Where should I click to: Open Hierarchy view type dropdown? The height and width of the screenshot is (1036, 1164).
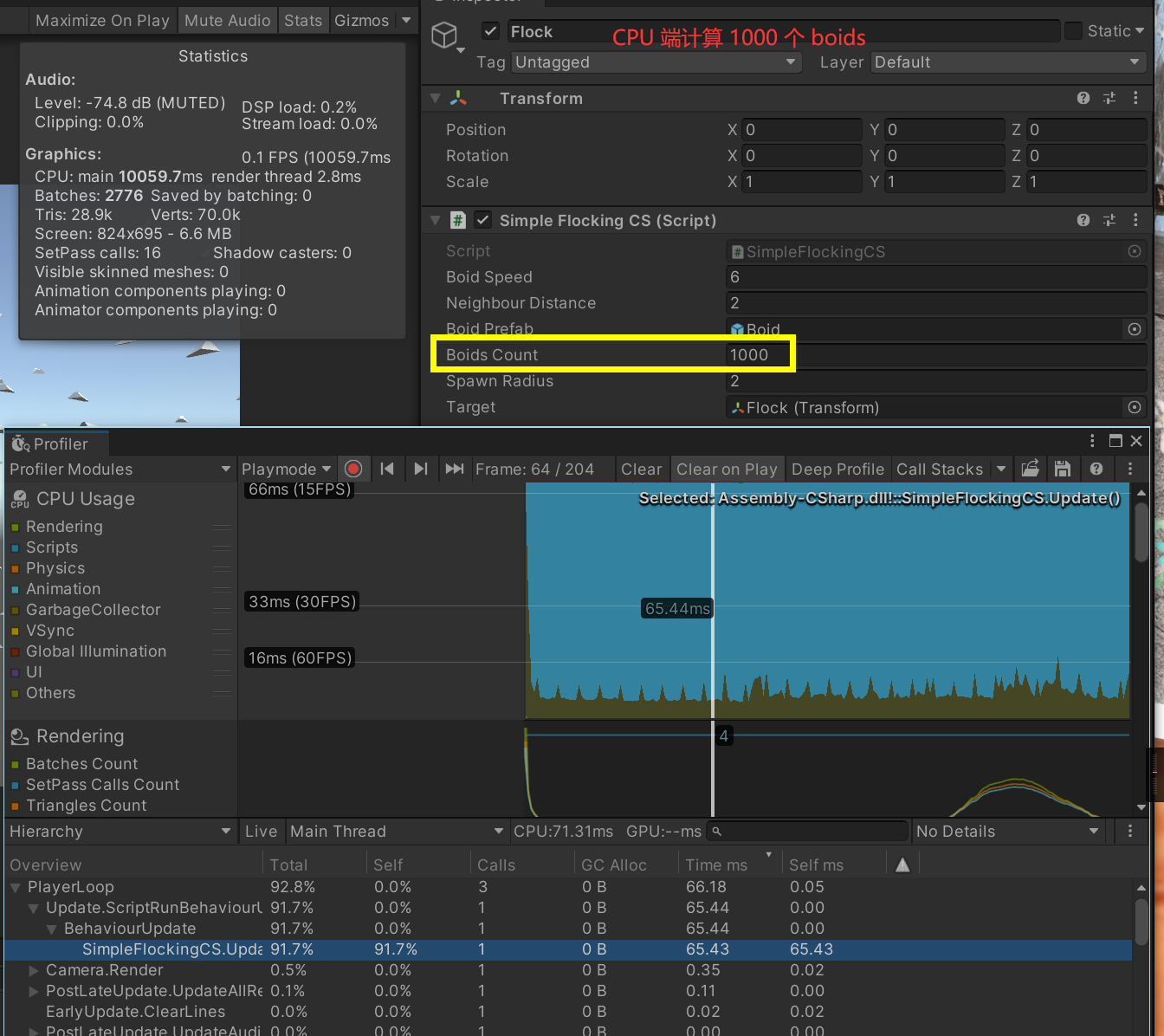[x=120, y=831]
